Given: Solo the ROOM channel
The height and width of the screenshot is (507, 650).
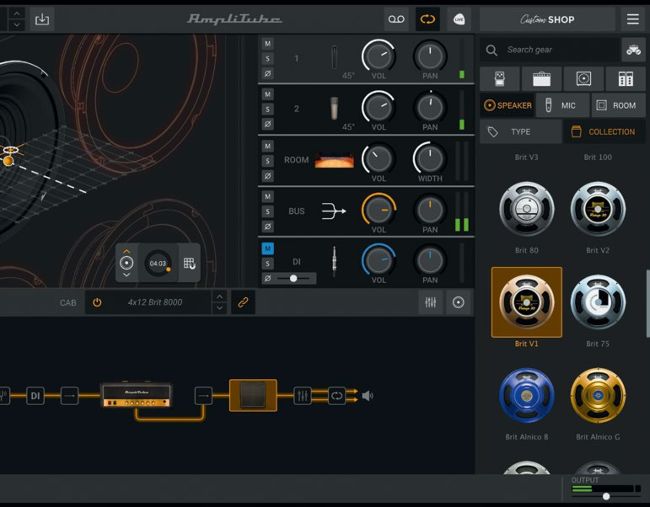Looking at the screenshot, I should pos(267,160).
